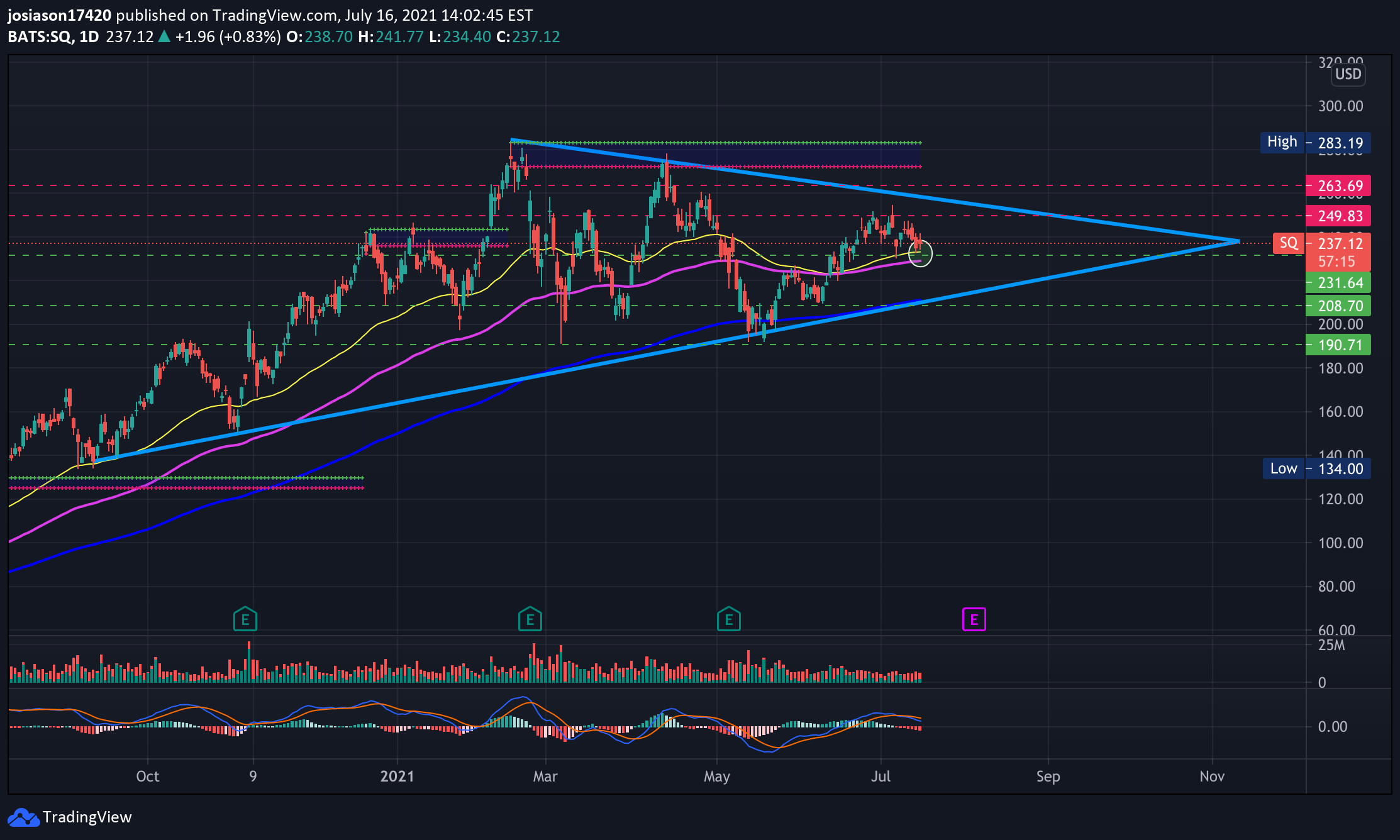Click the 160.00 price axis label
Screen dimensions: 1400x840
pos(1341,412)
